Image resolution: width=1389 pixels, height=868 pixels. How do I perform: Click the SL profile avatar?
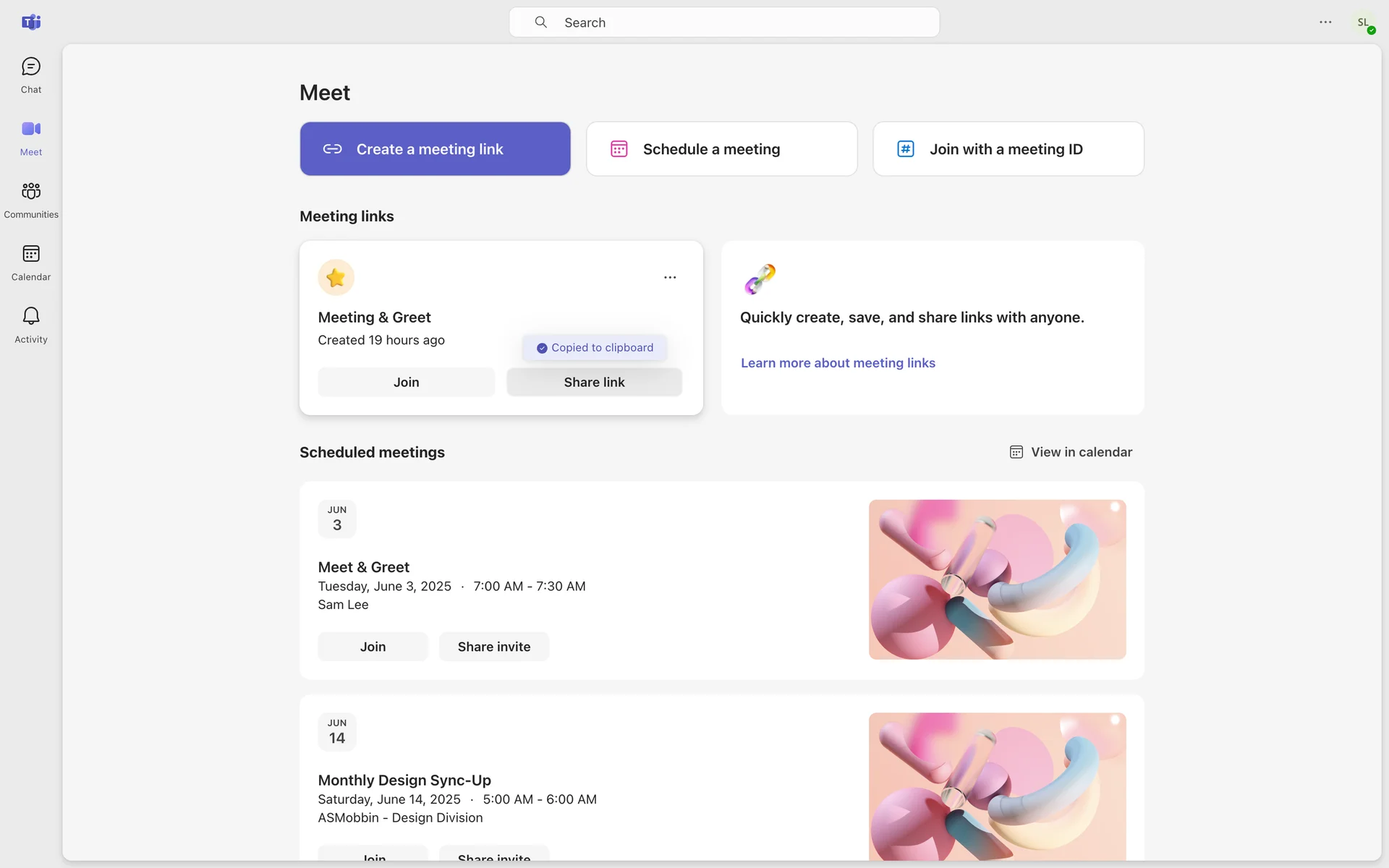[x=1363, y=22]
